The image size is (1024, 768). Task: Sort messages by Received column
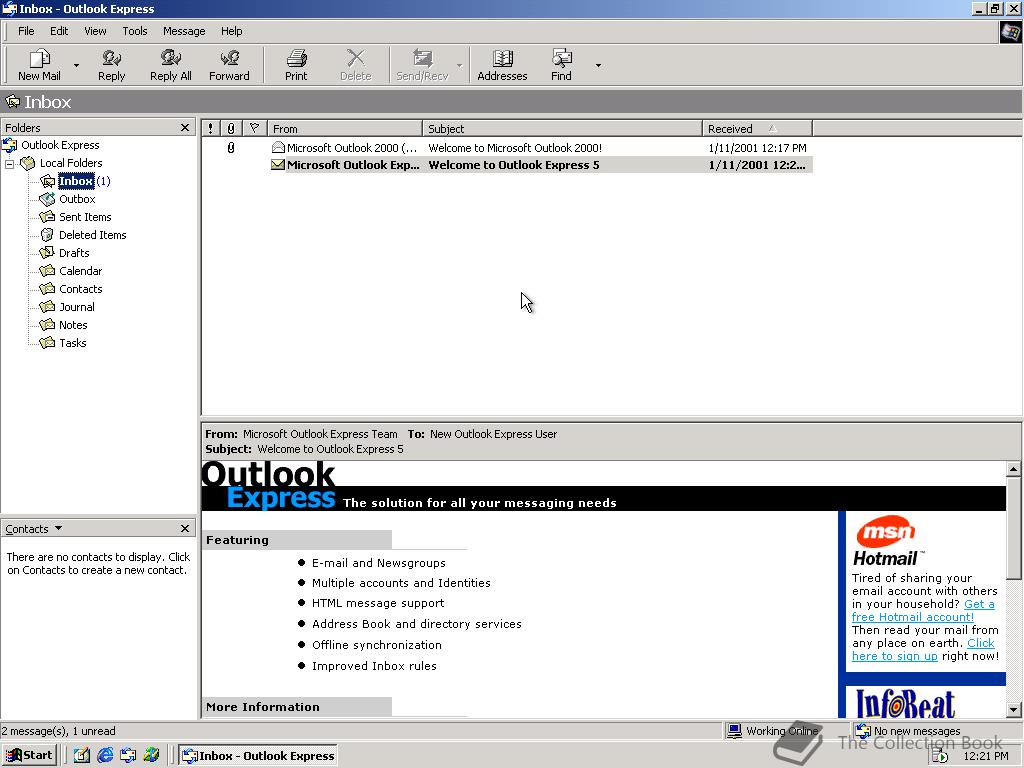pos(757,129)
